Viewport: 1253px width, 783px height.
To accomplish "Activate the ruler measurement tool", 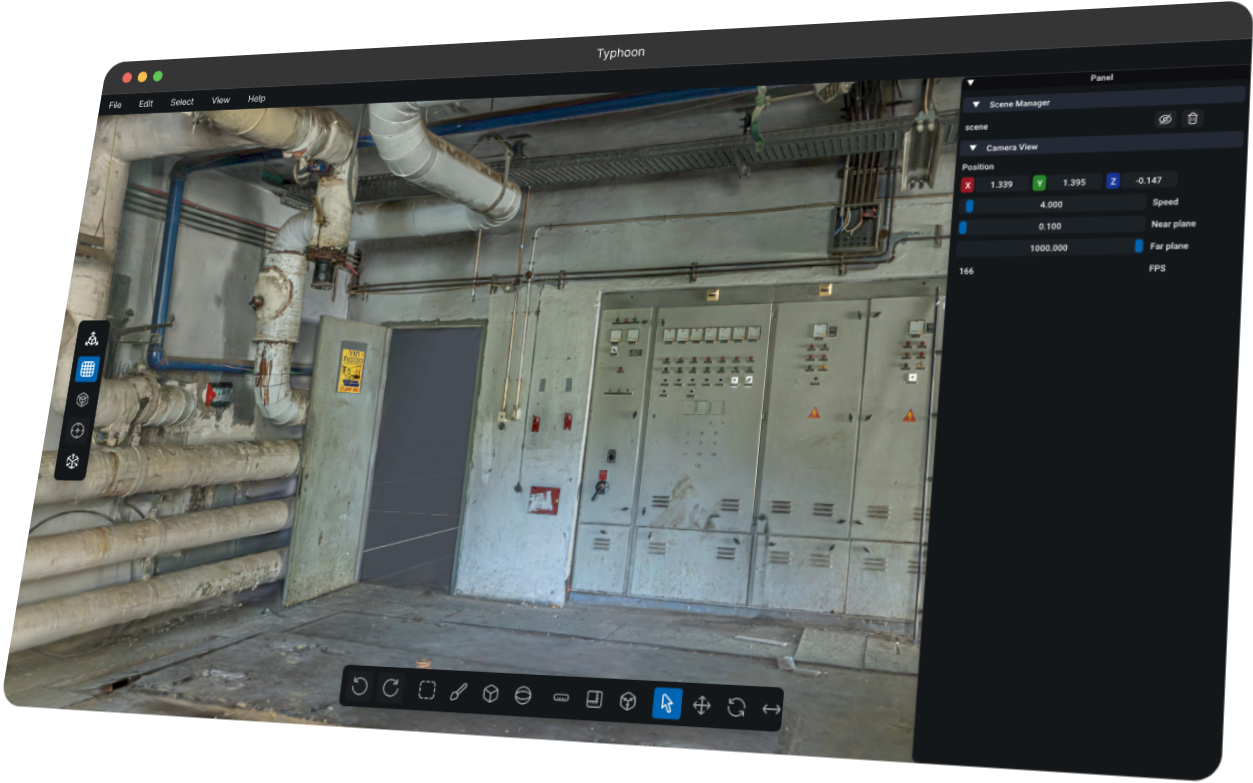I will pyautogui.click(x=561, y=698).
